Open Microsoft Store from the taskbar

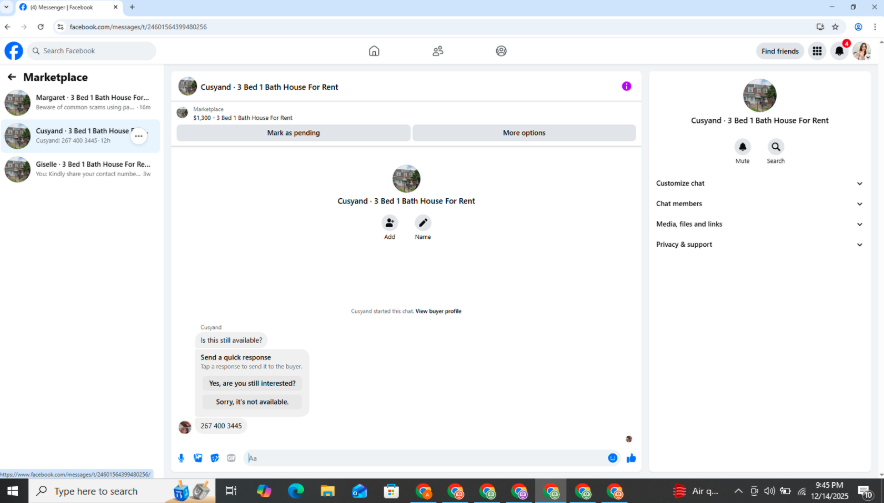pos(391,491)
